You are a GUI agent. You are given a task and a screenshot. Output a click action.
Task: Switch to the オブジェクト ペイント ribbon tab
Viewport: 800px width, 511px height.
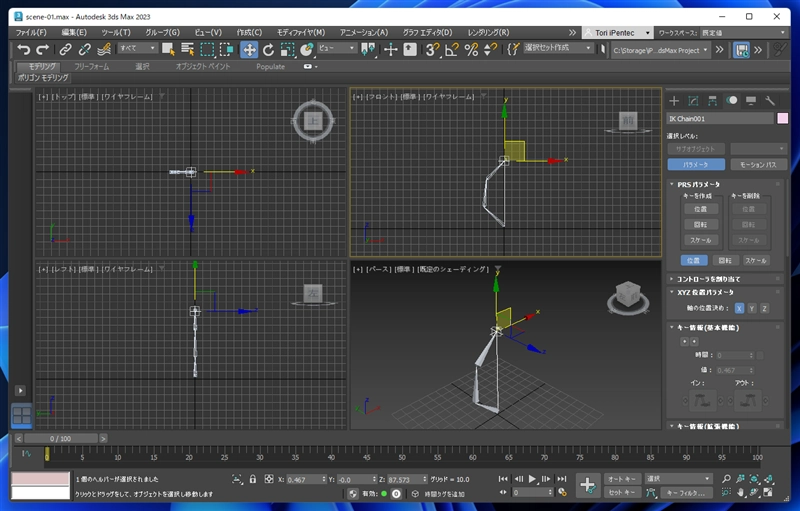(x=203, y=66)
